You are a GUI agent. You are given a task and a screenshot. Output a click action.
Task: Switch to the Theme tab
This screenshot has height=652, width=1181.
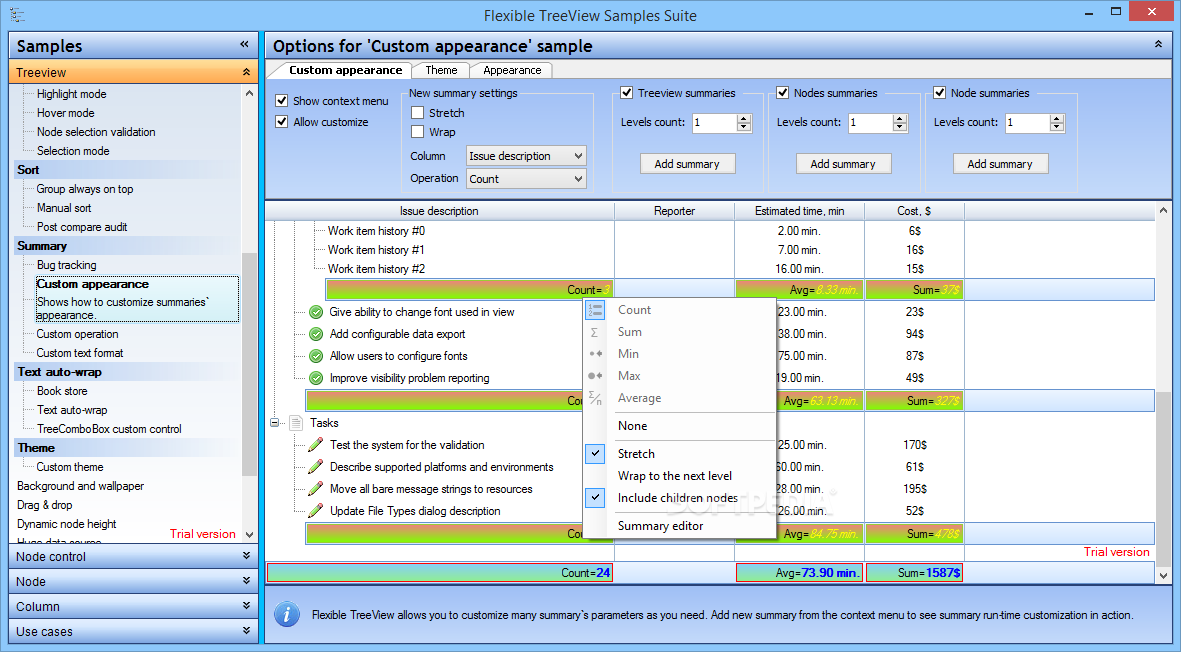441,70
